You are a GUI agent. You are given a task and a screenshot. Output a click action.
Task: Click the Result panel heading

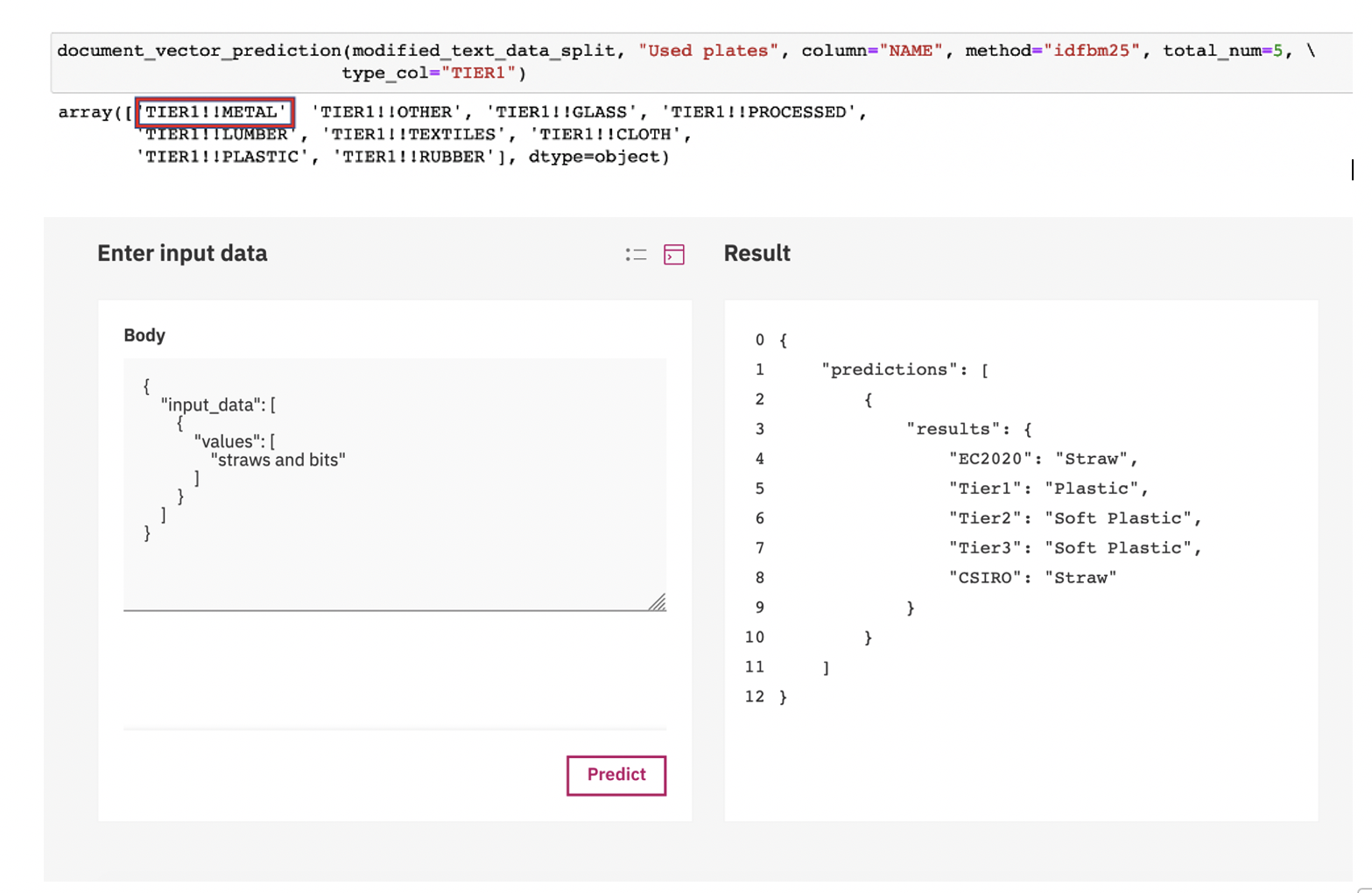(756, 254)
